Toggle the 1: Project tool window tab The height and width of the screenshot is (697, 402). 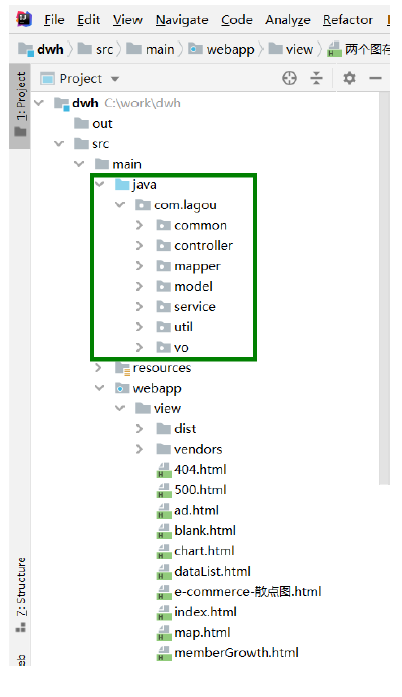(20, 105)
